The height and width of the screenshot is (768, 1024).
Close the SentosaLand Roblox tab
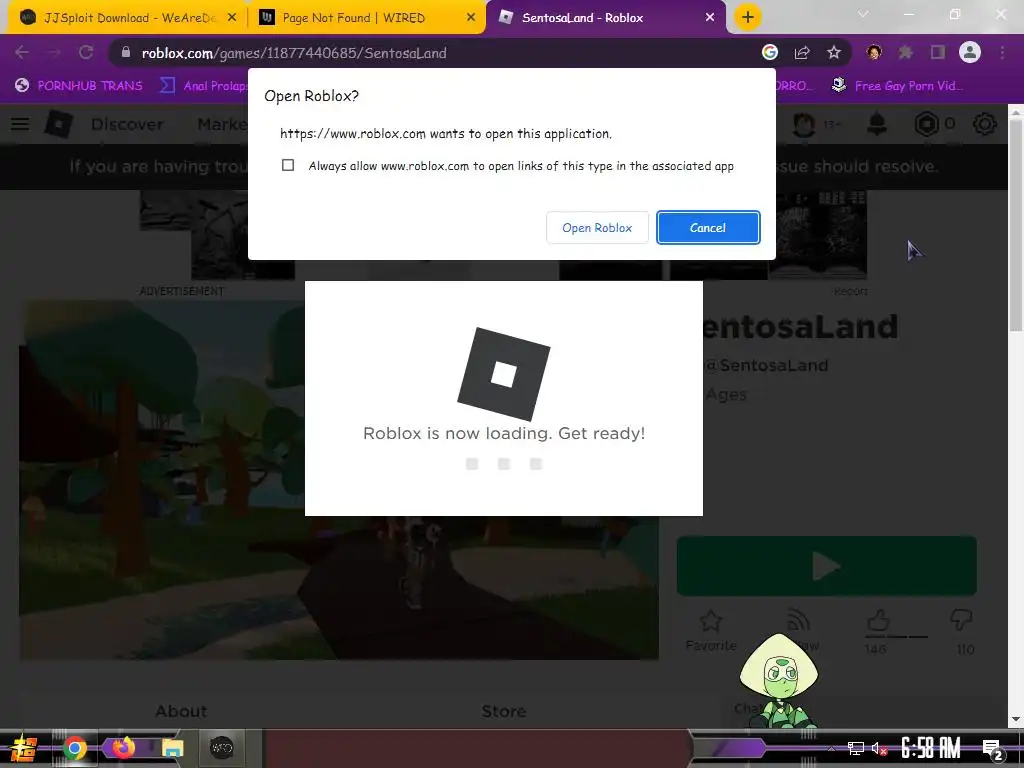click(710, 18)
